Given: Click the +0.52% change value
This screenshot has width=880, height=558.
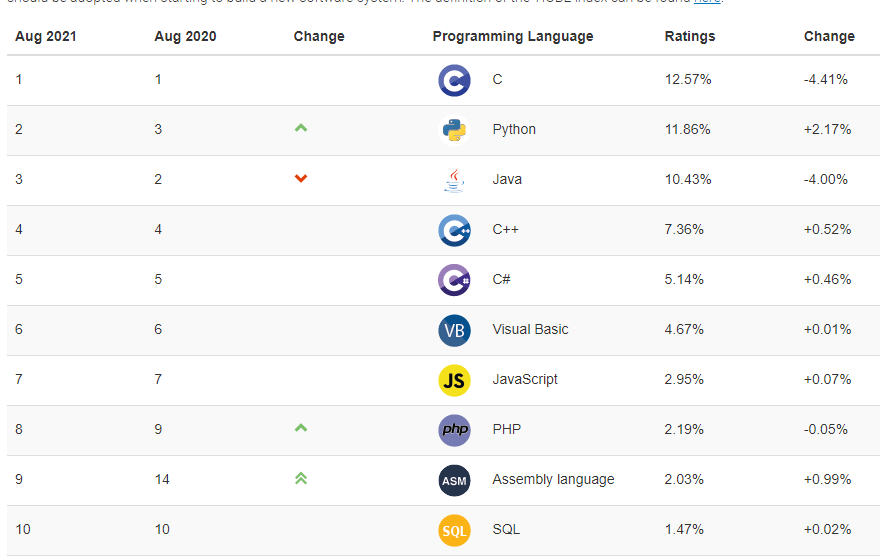Looking at the screenshot, I should point(827,230).
